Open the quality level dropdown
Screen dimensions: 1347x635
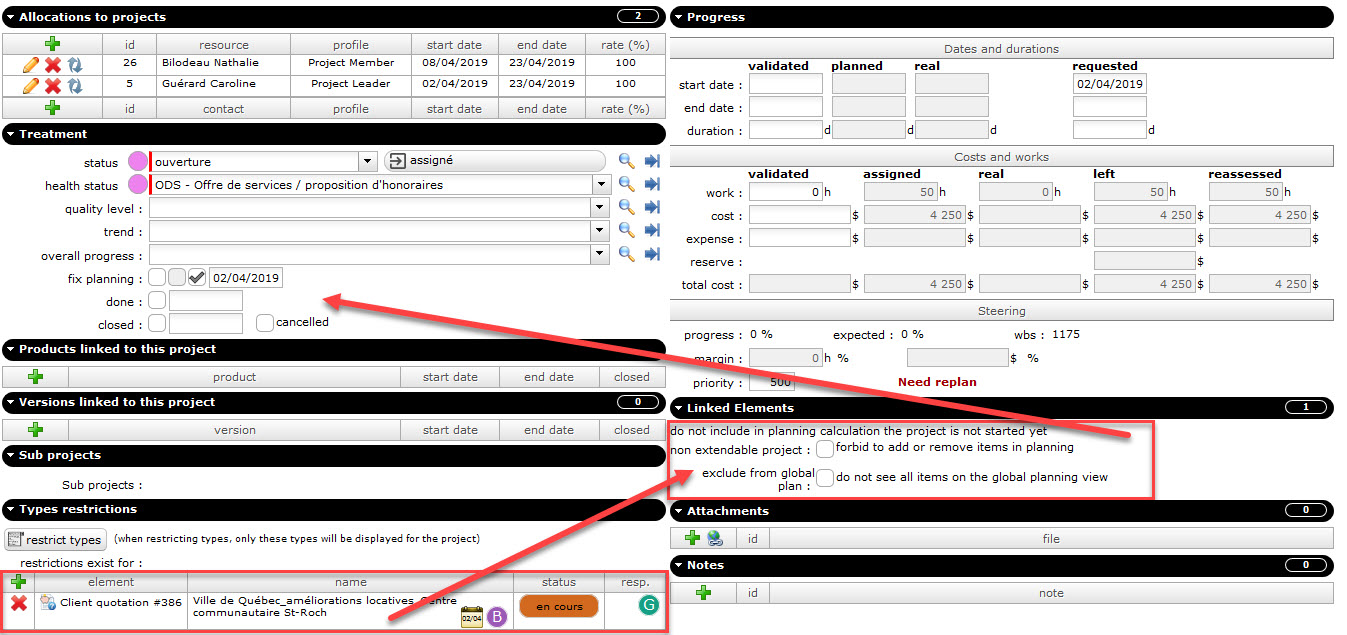(601, 208)
